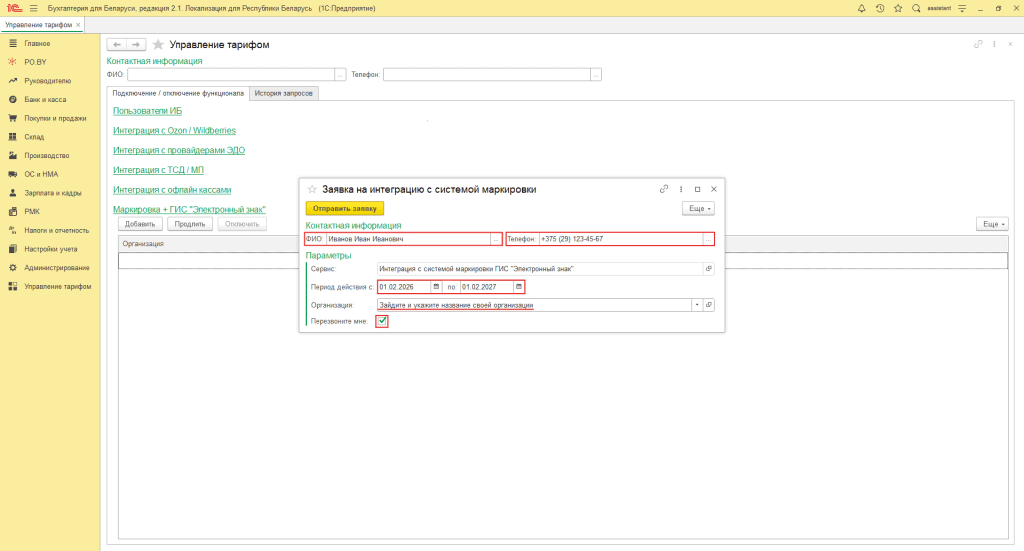The image size is (1024, 551).
Task: Open the notifications bell icon
Action: pos(862,8)
